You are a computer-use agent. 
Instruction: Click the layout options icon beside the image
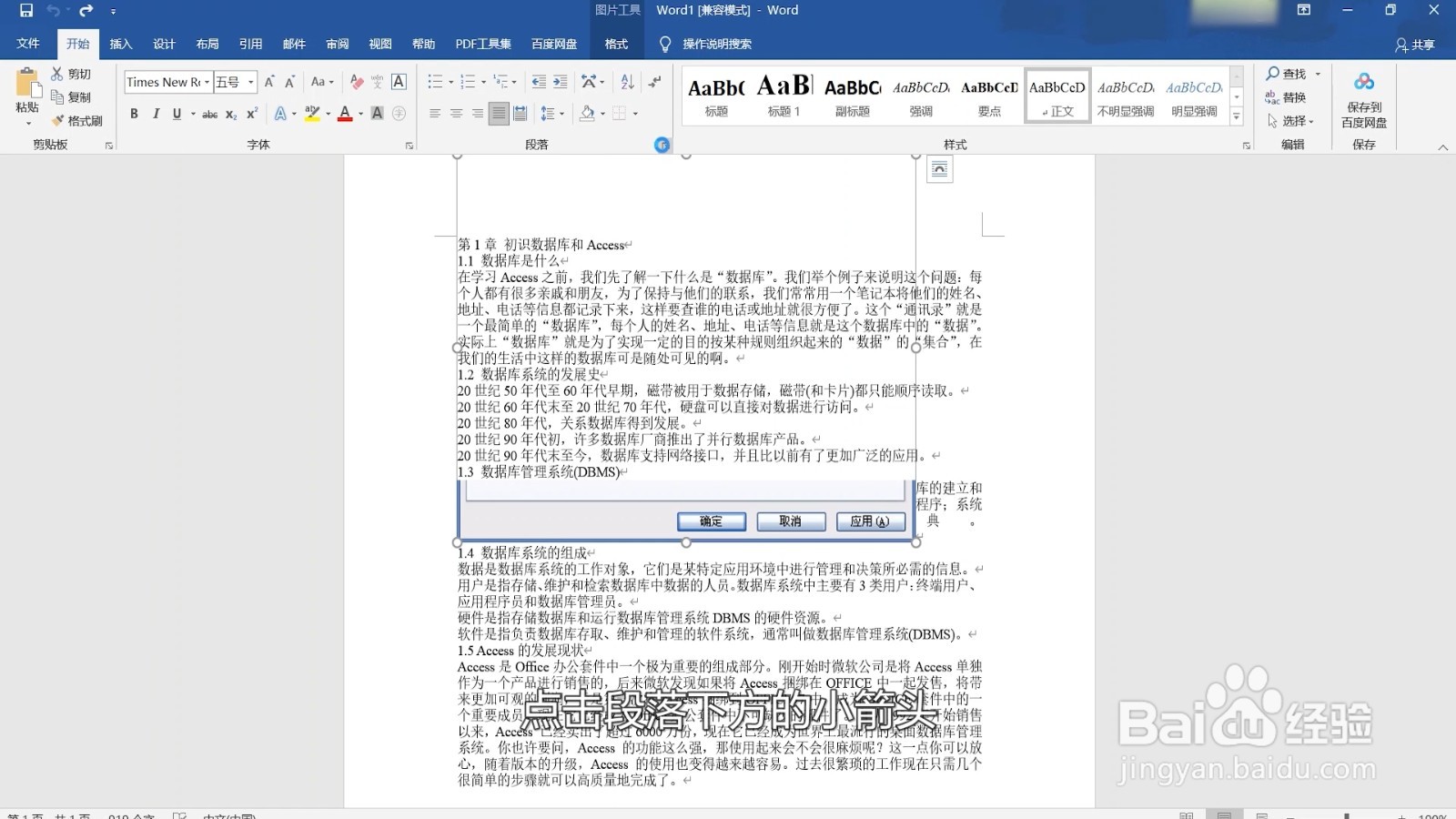(940, 169)
